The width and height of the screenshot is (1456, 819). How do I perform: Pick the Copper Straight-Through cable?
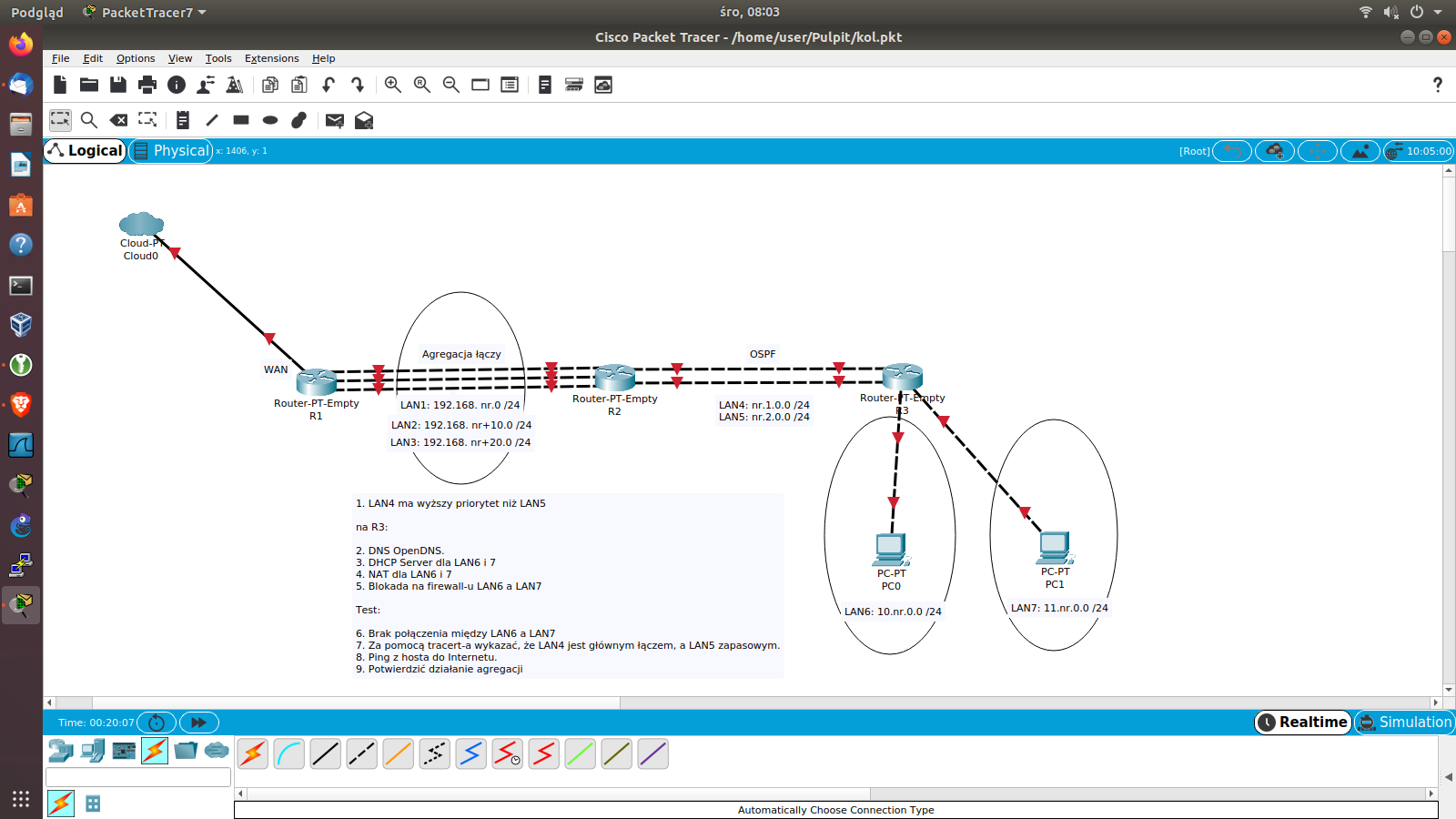coord(325,753)
